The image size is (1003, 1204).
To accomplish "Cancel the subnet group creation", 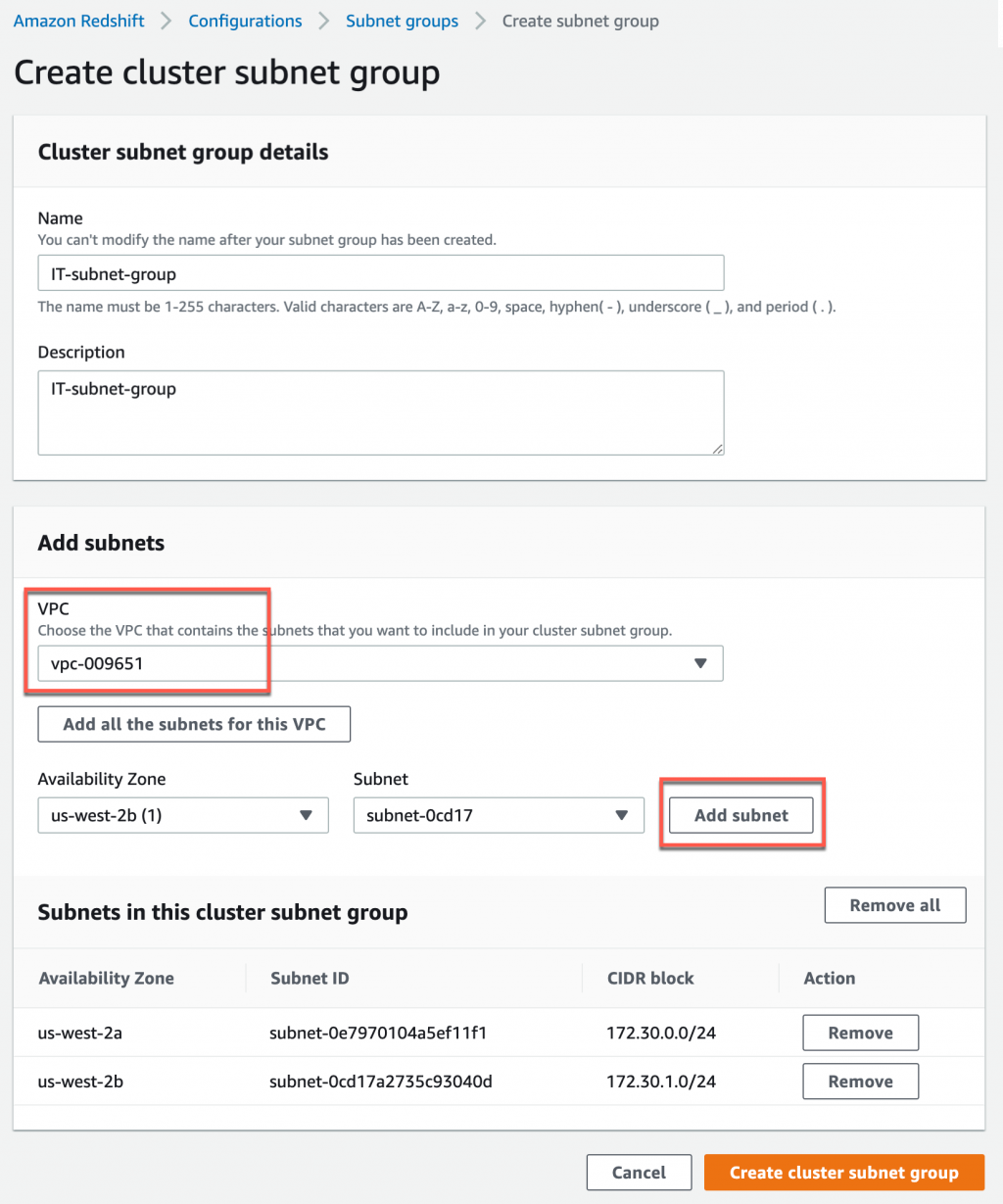I will [639, 1173].
